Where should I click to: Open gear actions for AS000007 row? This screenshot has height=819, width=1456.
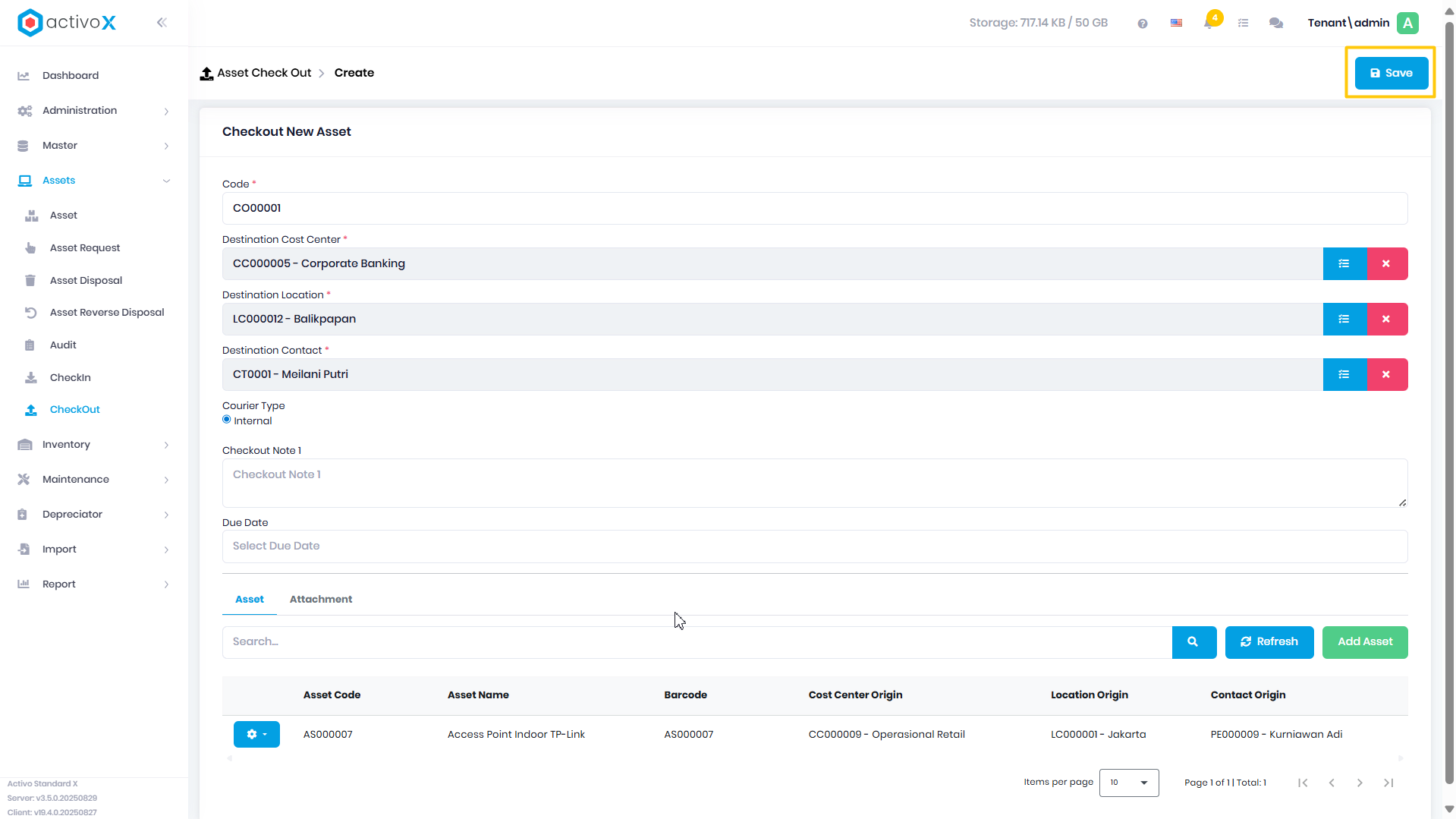[x=256, y=734]
